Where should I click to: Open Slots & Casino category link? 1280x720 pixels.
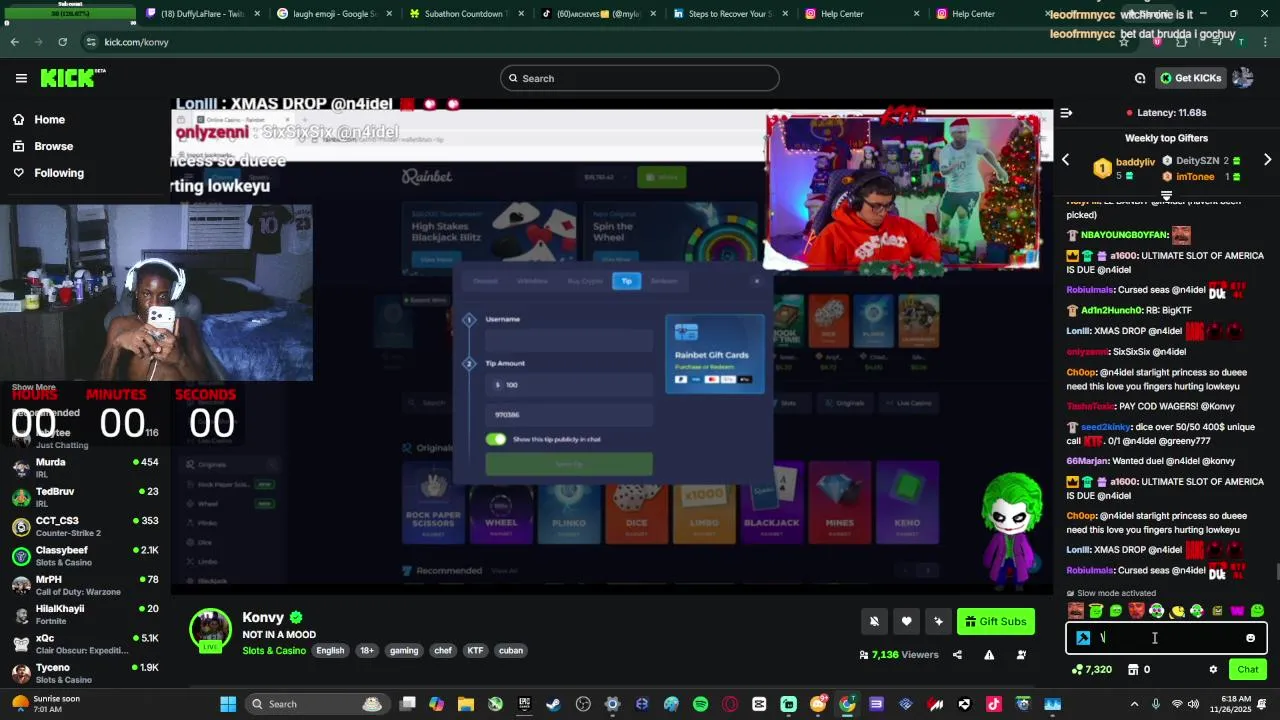[x=274, y=651]
